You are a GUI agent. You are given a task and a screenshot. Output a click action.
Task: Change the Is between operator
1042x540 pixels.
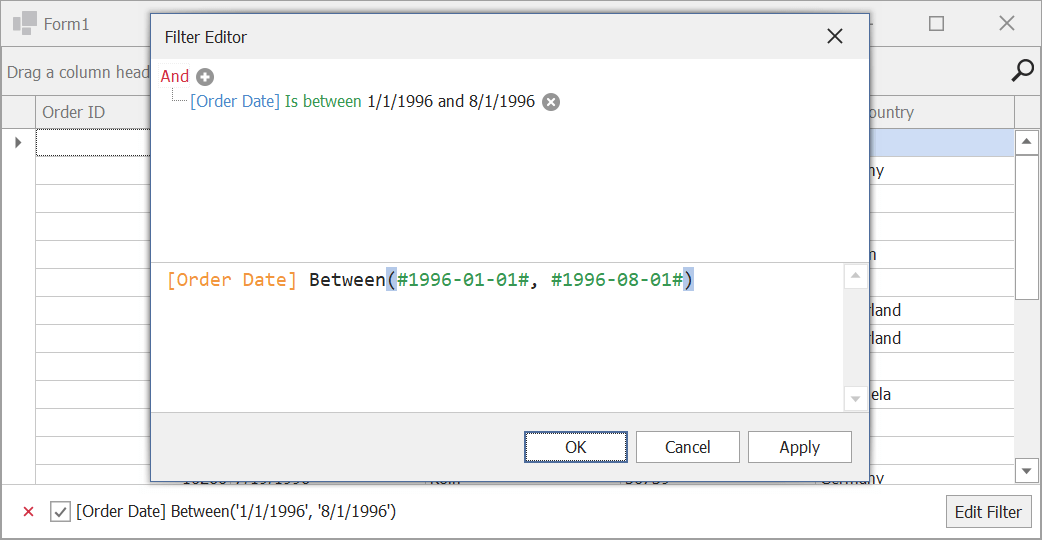click(x=323, y=101)
